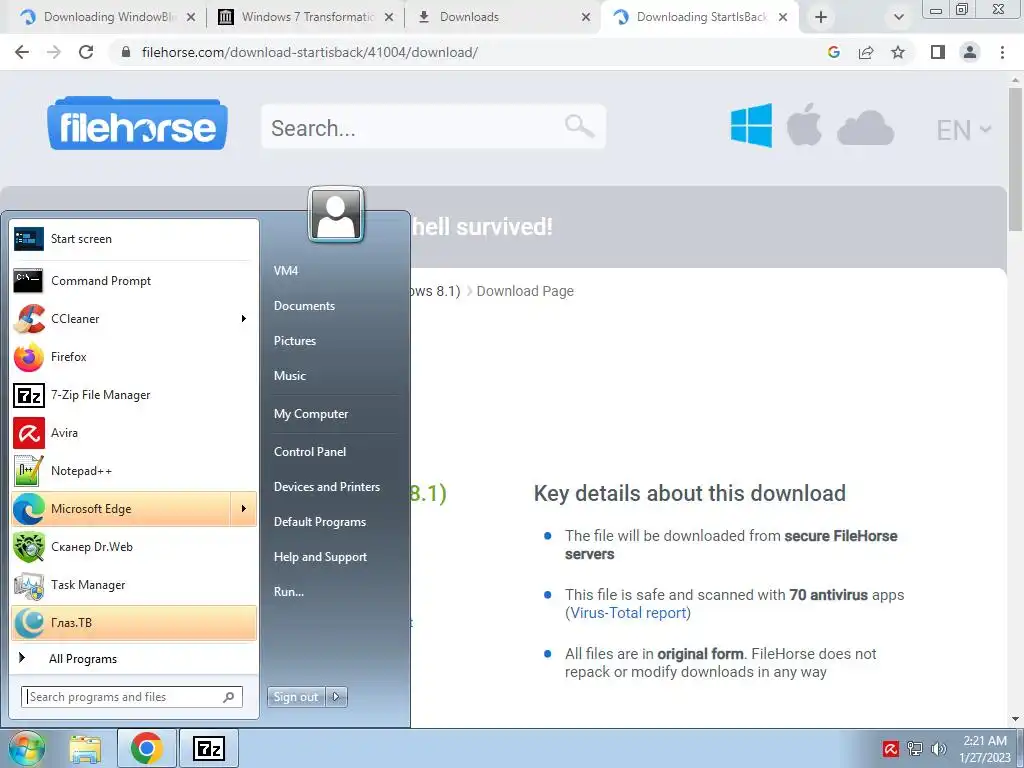Open 7-Zip from the taskbar
This screenshot has height=768, width=1024.
pos(209,748)
